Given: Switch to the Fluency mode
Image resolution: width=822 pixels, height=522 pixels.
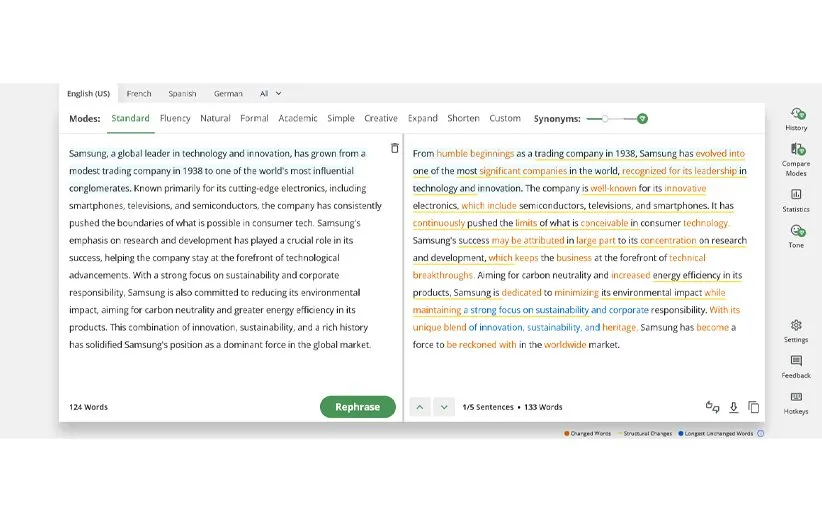Looking at the screenshot, I should [175, 118].
